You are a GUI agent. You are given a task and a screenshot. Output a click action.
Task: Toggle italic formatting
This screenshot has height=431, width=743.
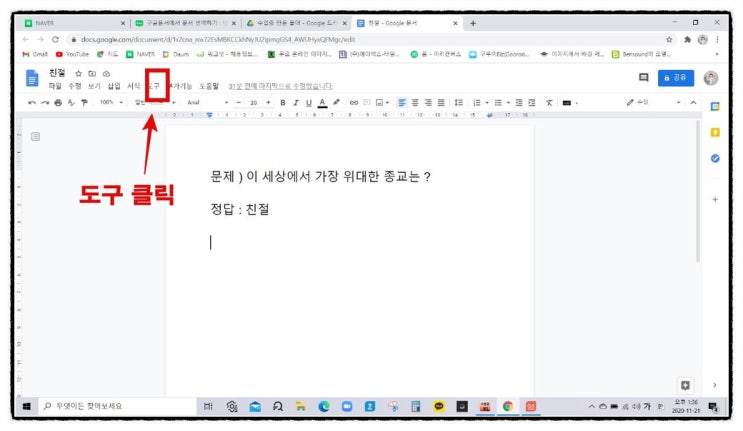296,102
